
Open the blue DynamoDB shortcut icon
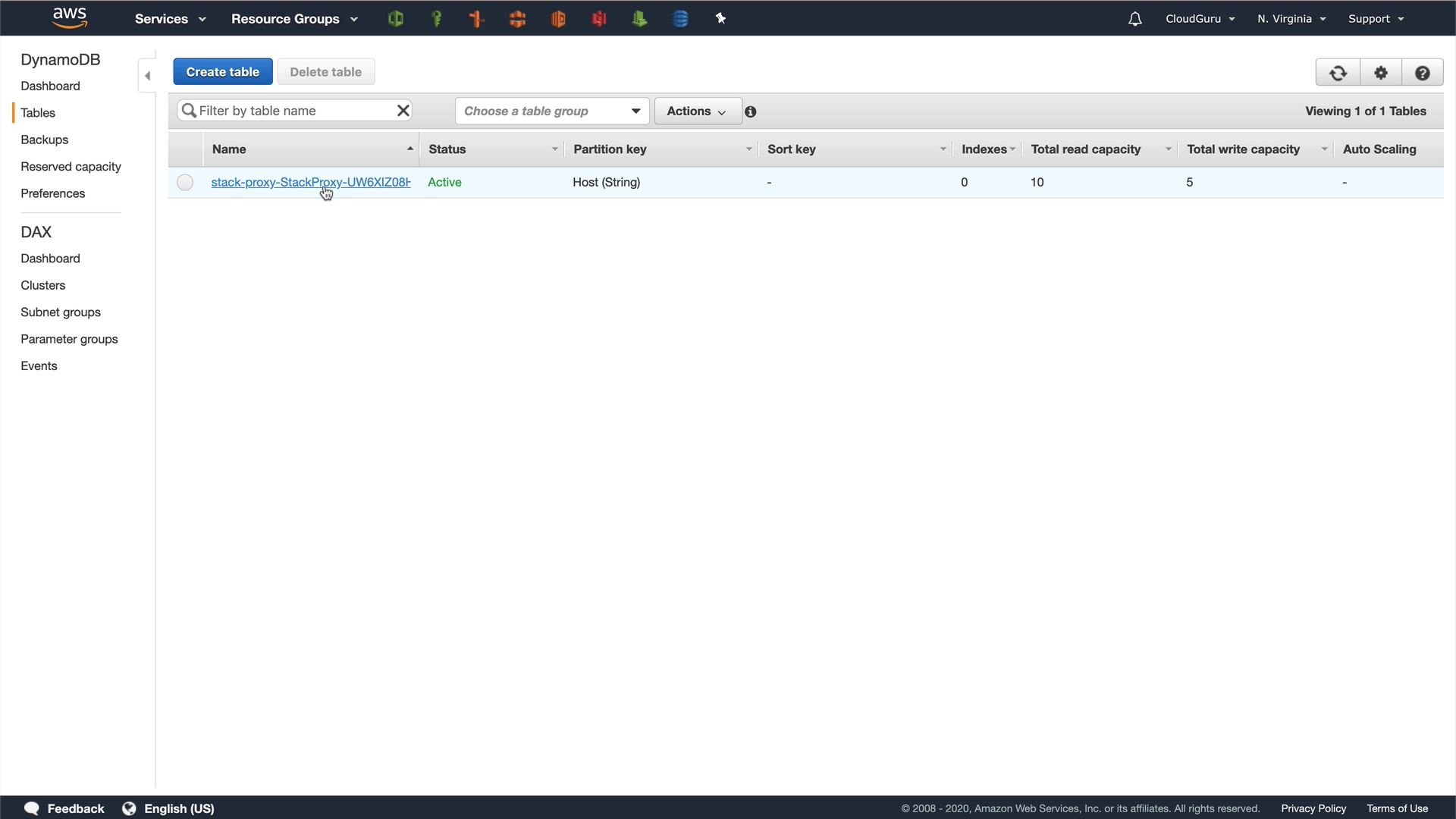point(680,19)
